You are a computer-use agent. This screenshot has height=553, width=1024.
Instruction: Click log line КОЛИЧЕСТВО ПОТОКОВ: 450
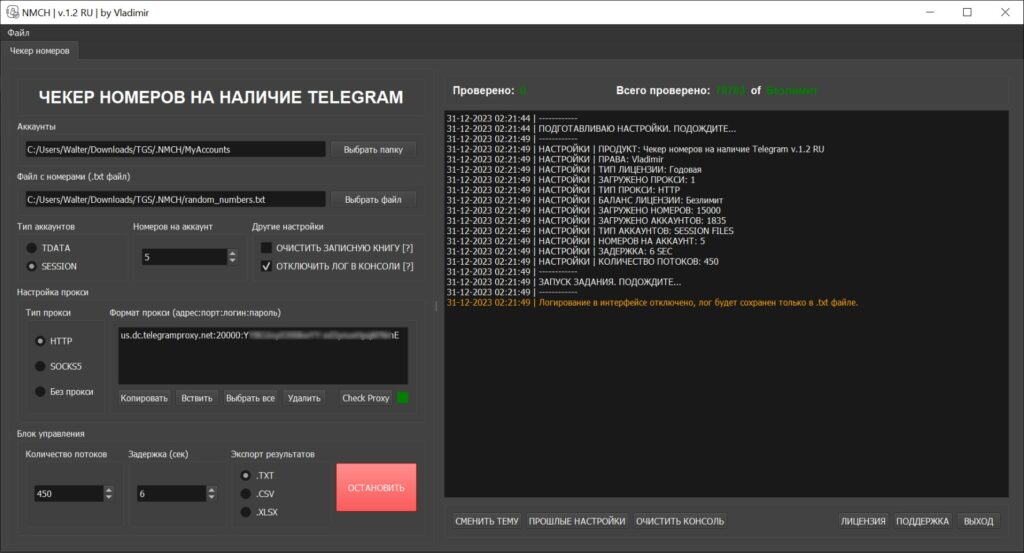click(x=582, y=262)
